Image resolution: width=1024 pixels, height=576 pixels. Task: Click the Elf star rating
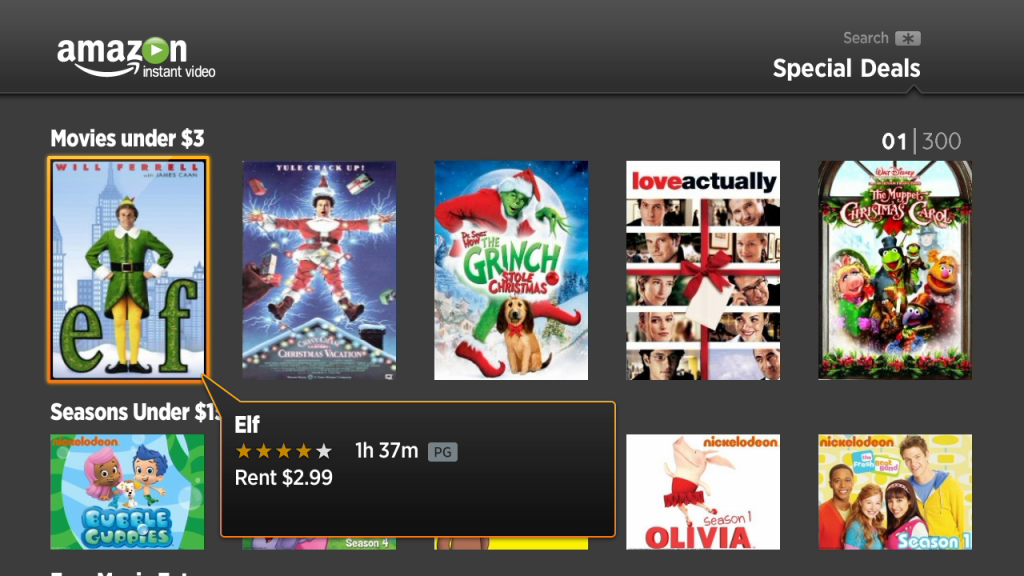coord(283,451)
